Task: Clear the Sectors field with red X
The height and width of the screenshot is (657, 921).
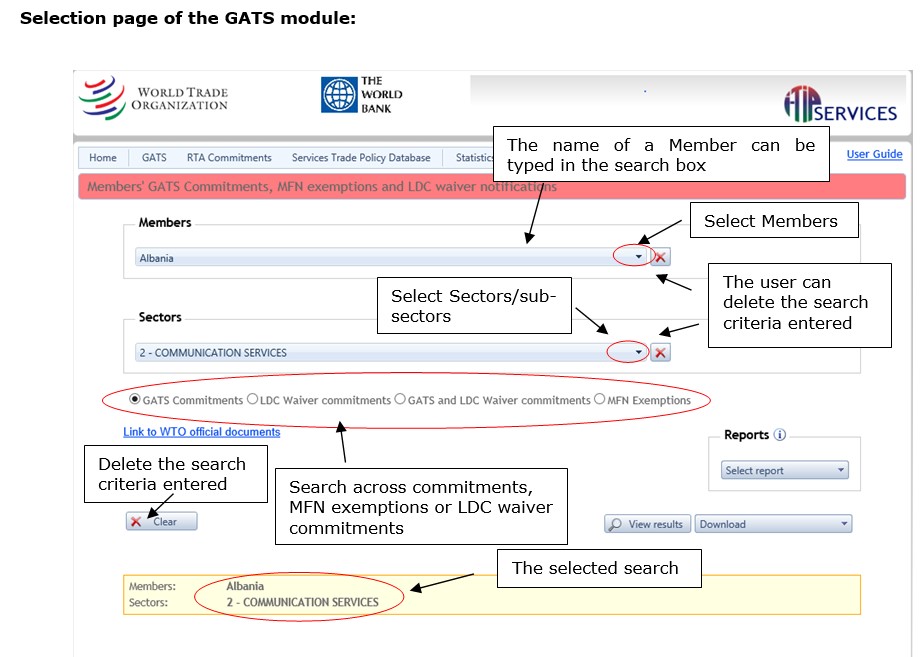Action: [x=660, y=353]
